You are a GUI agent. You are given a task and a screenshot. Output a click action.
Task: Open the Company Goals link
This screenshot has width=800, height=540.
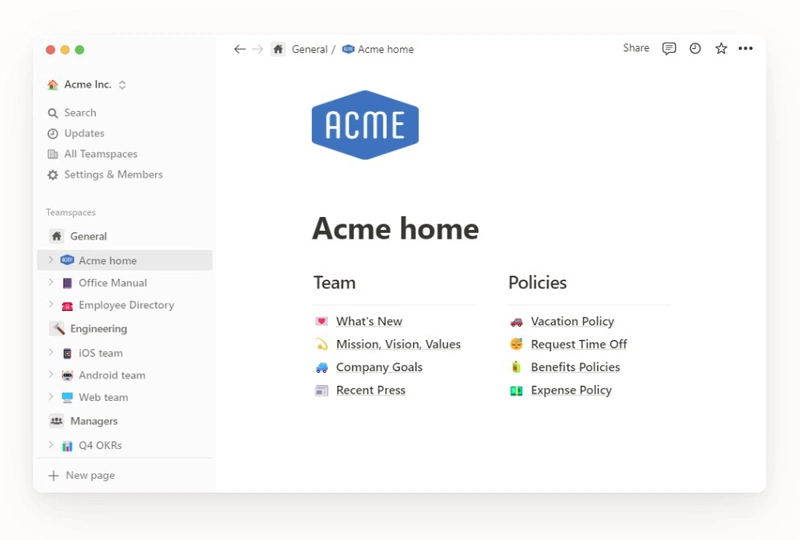pyautogui.click(x=379, y=367)
